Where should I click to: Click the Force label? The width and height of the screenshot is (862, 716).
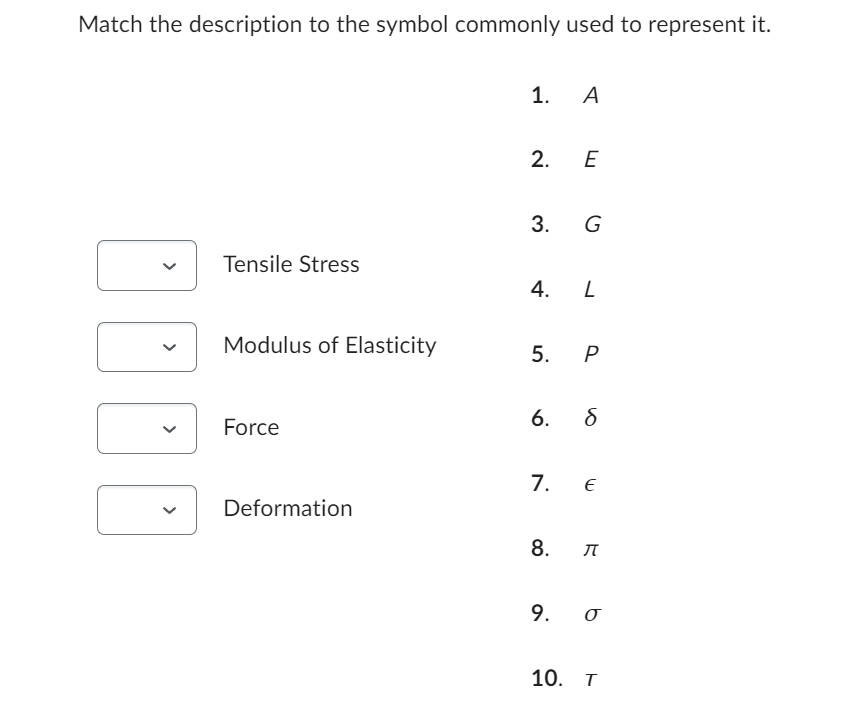pyautogui.click(x=251, y=427)
